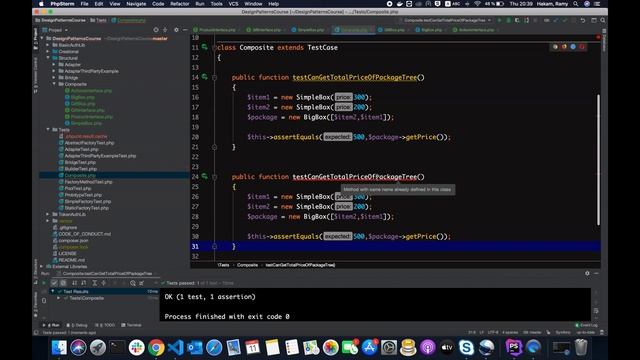Open the Navigate menu

(x=136, y=4)
